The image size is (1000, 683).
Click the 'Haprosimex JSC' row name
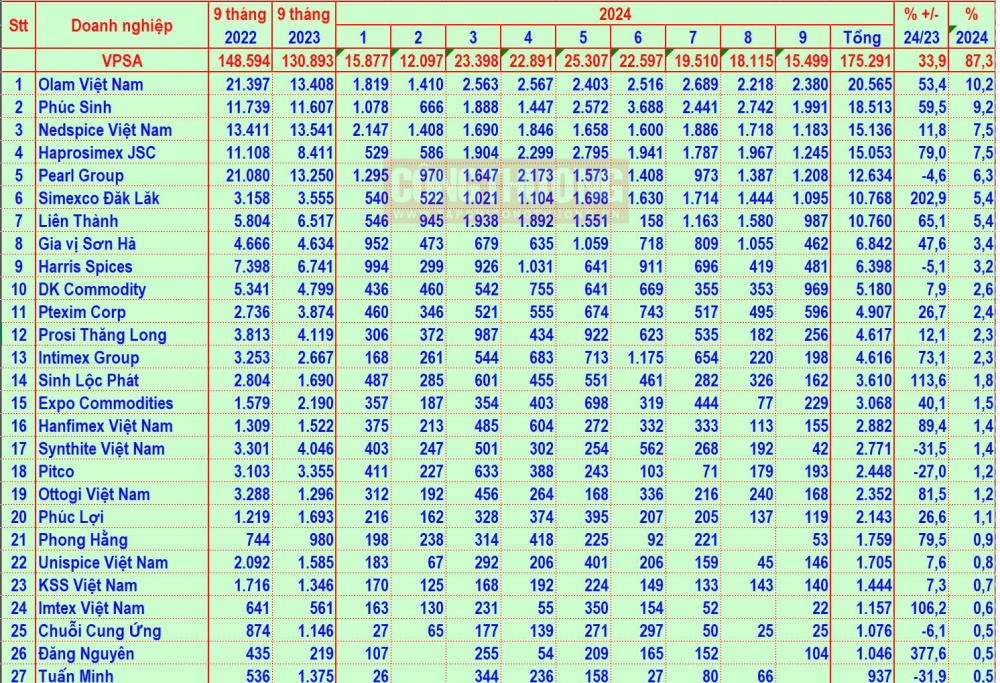97,153
